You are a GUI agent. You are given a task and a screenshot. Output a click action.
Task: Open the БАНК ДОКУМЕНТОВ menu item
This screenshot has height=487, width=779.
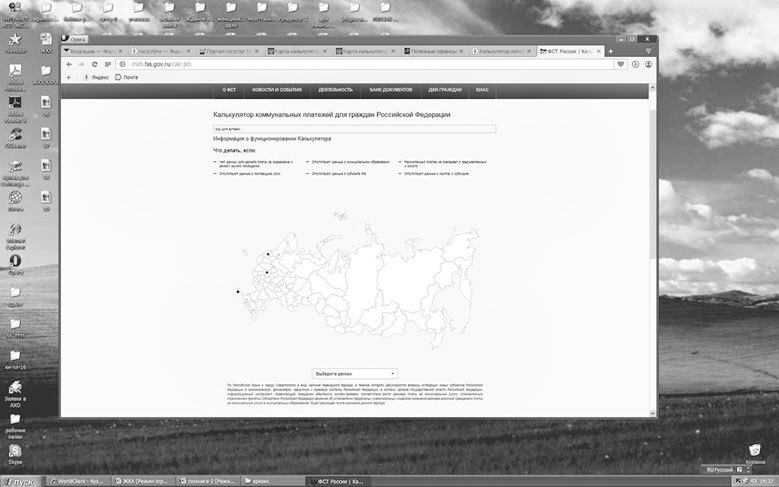tap(391, 90)
